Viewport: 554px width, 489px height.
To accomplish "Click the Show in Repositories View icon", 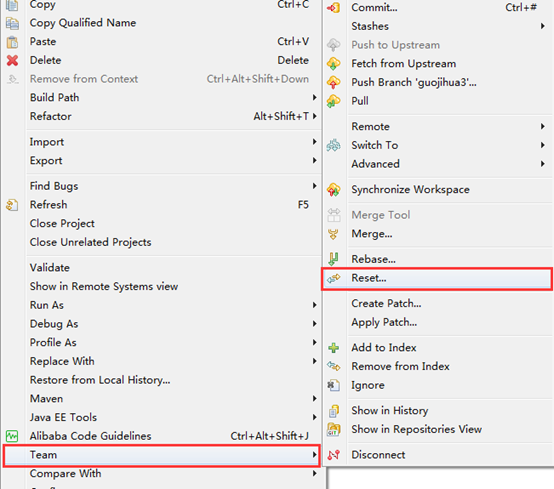I will pyautogui.click(x=334, y=430).
